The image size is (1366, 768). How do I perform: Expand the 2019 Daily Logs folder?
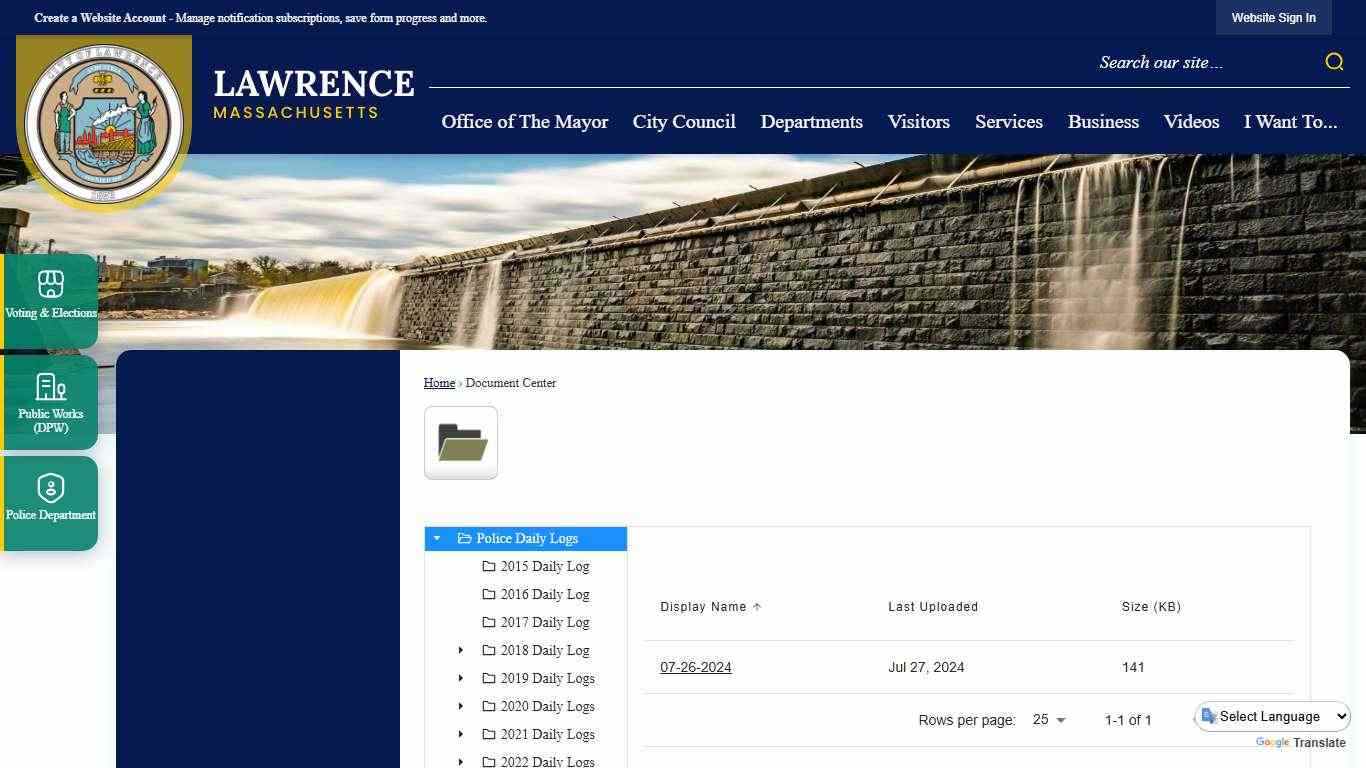pyautogui.click(x=461, y=678)
